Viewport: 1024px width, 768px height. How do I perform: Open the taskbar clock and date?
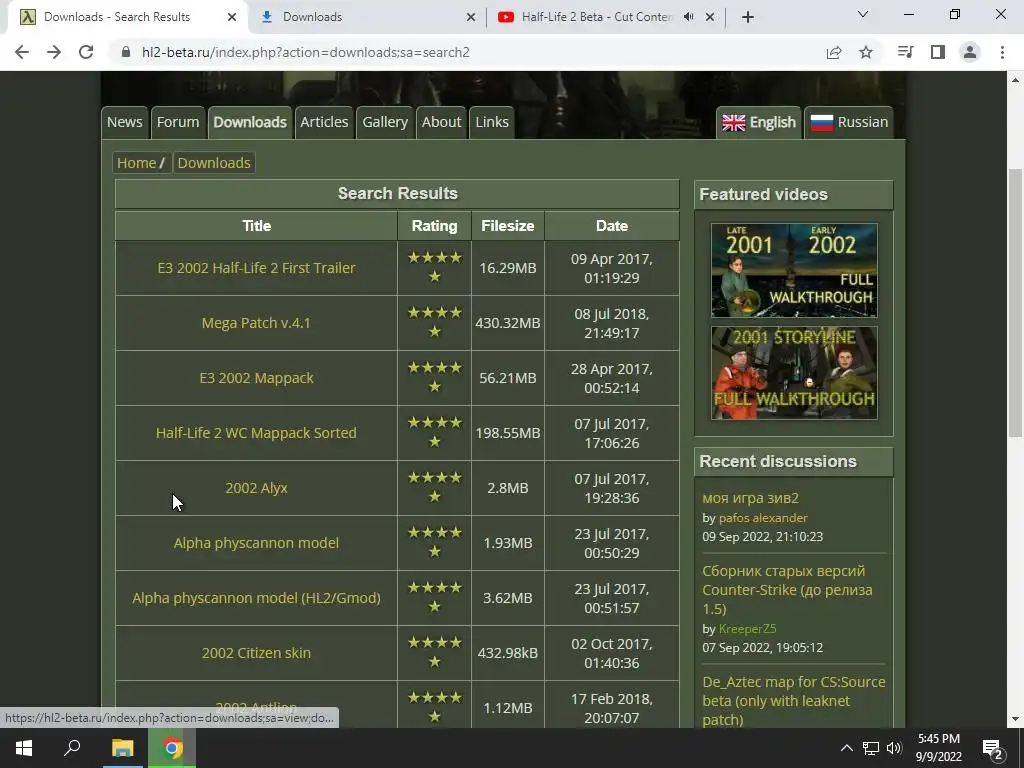click(938, 748)
